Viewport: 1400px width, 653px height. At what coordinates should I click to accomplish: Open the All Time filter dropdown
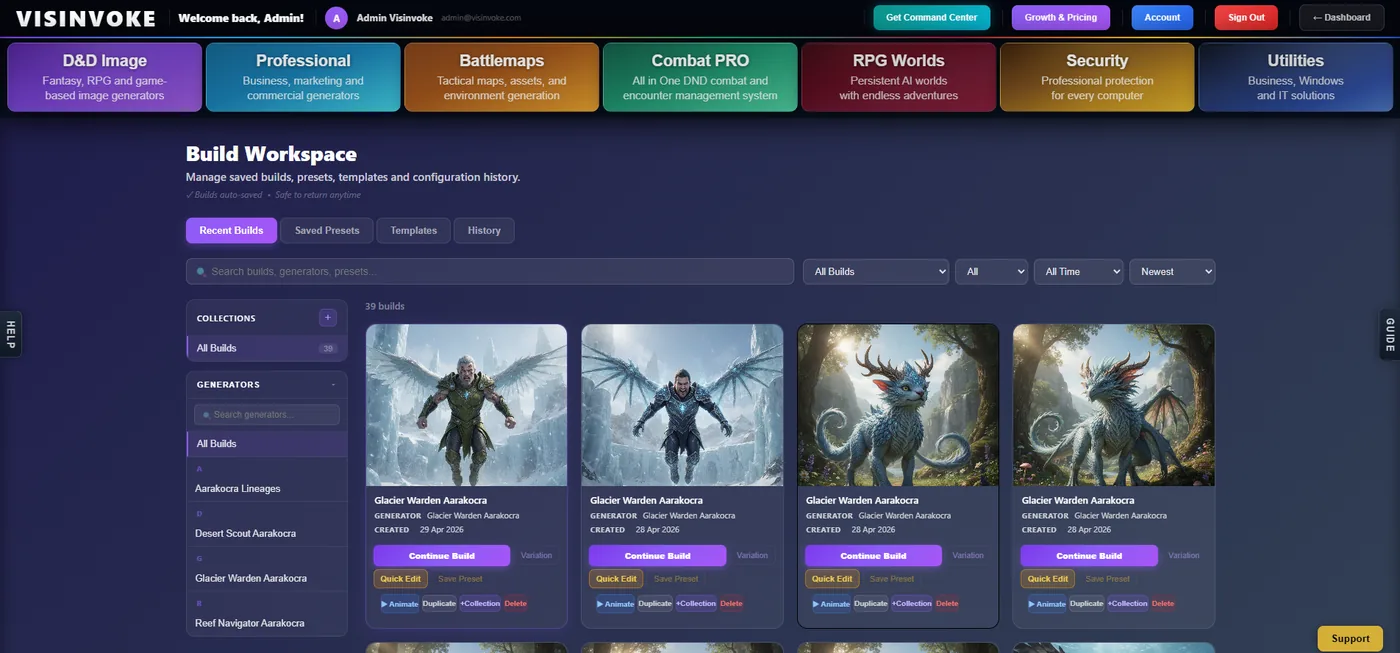click(x=1078, y=271)
